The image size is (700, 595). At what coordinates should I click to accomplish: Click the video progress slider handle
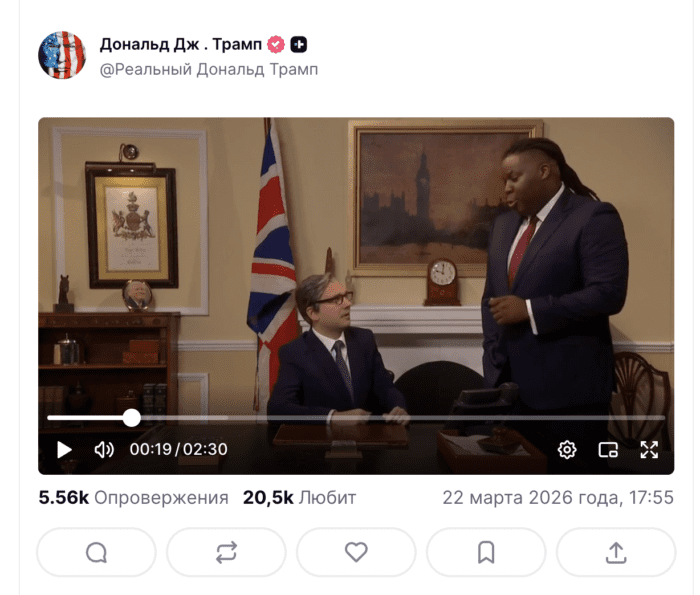point(132,418)
